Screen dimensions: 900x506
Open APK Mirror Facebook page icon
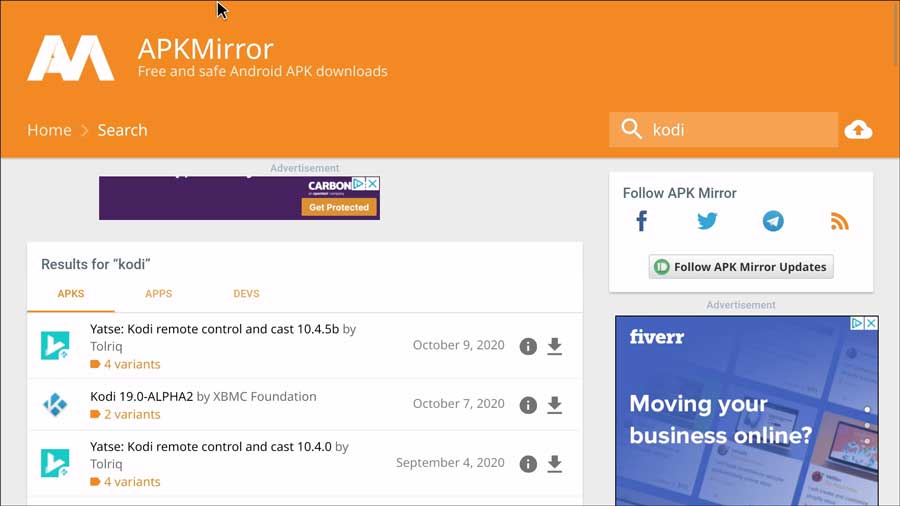point(642,221)
